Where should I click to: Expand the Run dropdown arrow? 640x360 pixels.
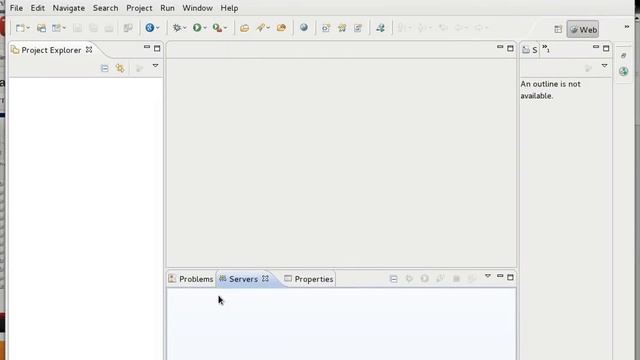pyautogui.click(x=205, y=28)
